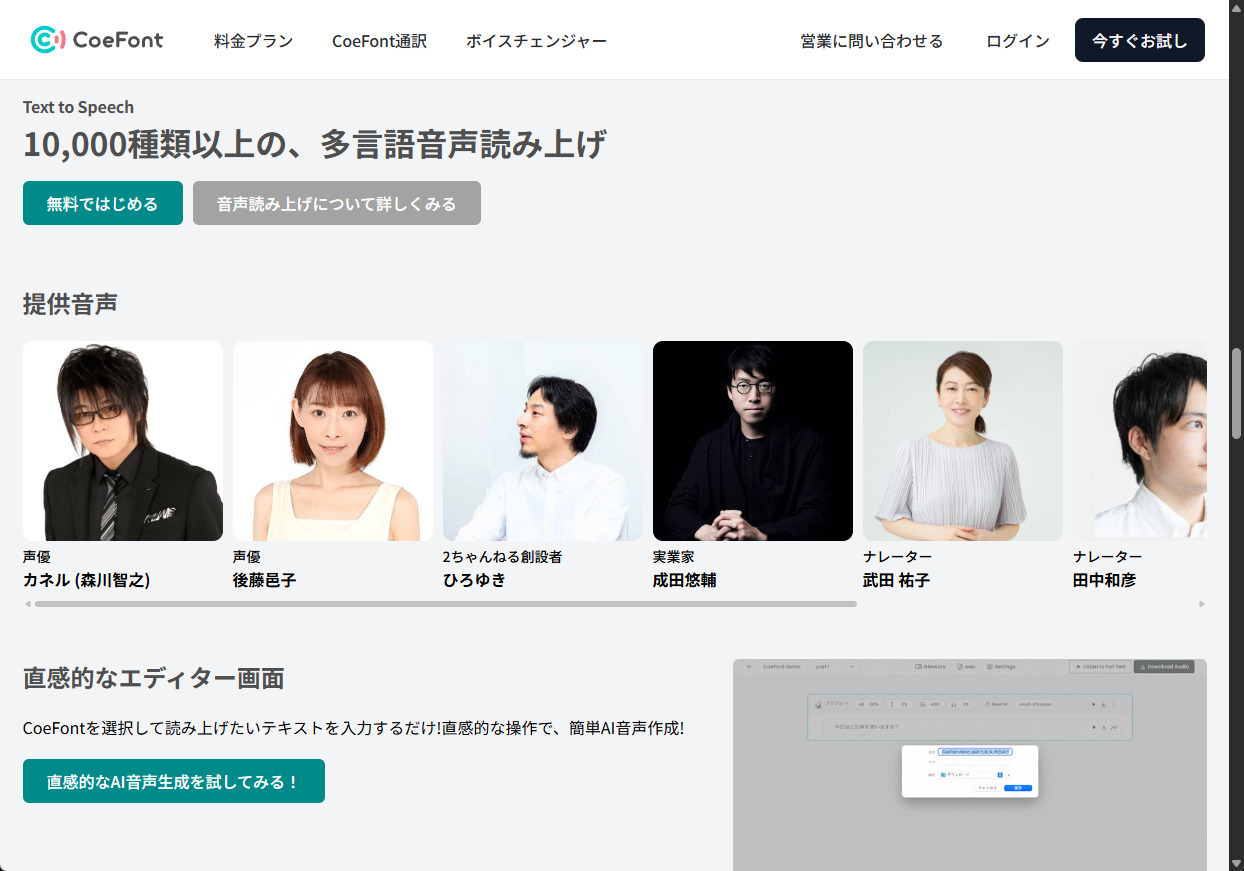
Task: Click the 音声読み上げについて詳しくみる button
Action: pos(336,203)
